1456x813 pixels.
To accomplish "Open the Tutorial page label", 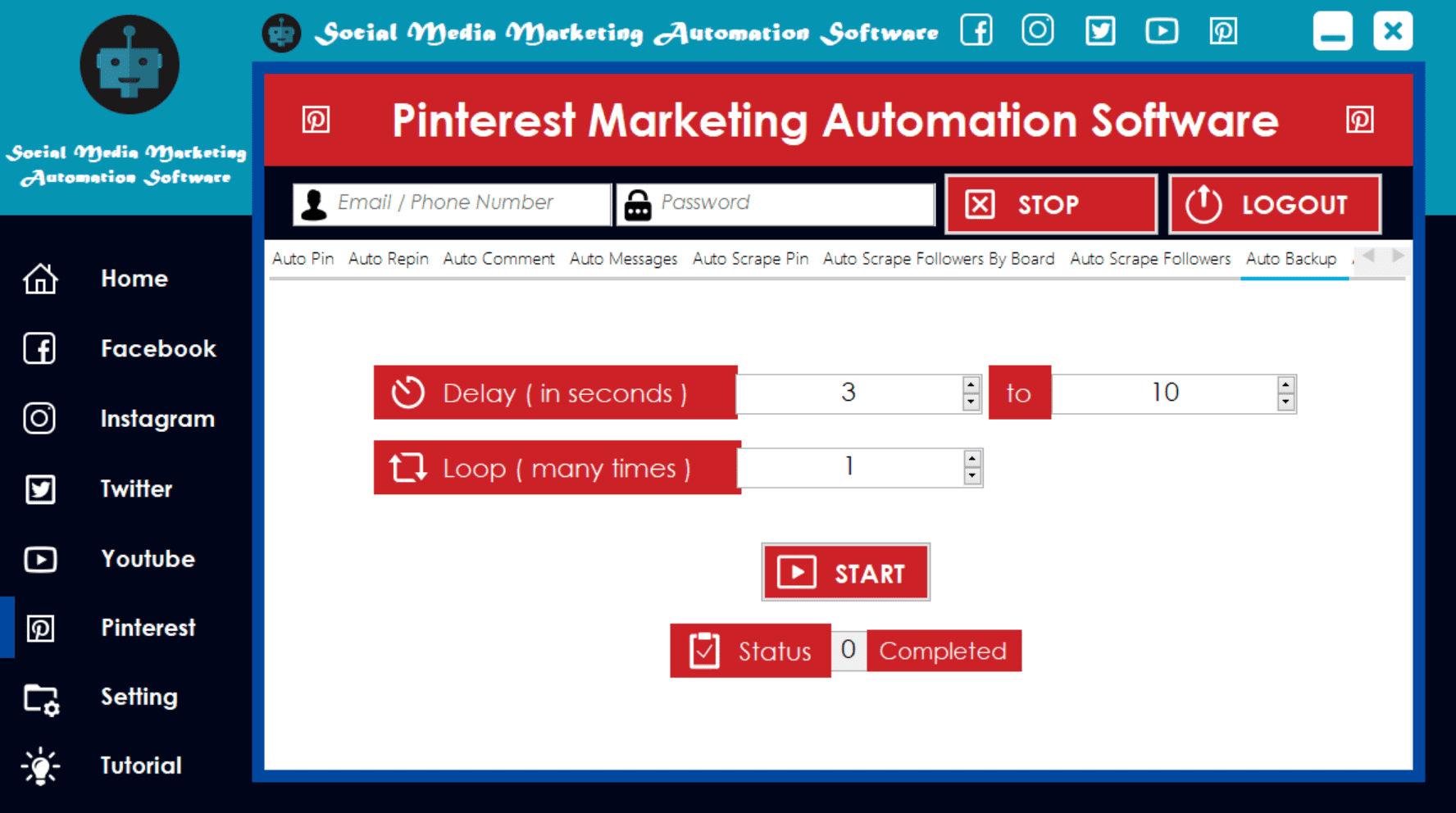I will tap(140, 766).
